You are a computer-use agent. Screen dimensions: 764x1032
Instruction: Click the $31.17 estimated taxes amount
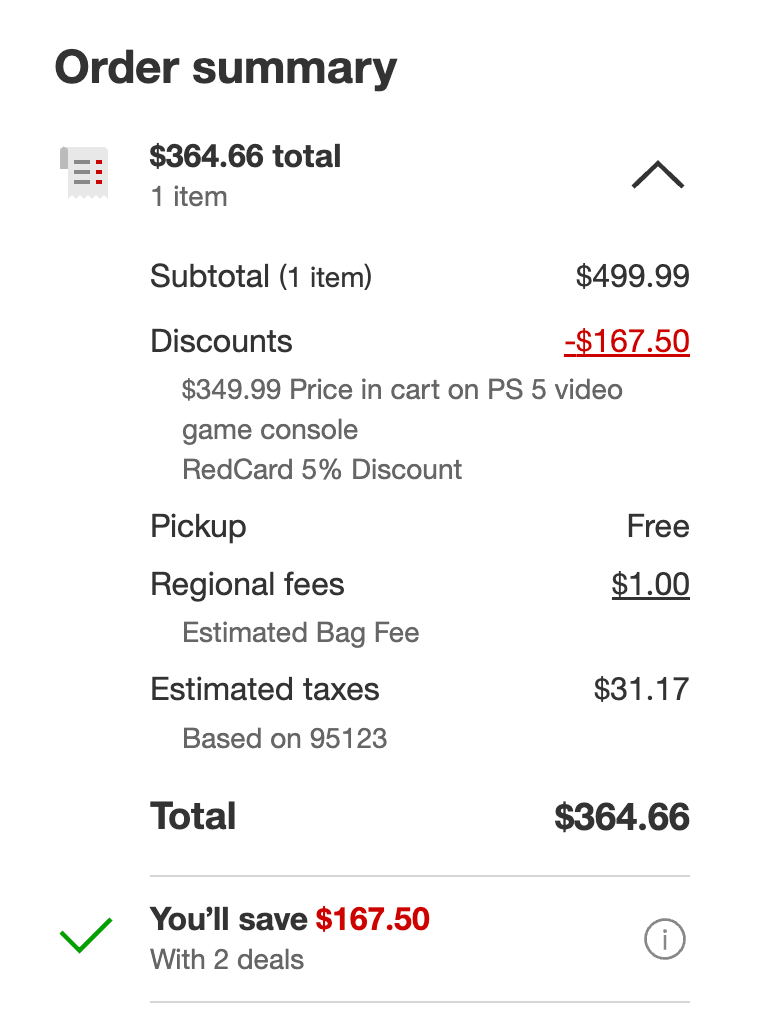click(x=641, y=689)
